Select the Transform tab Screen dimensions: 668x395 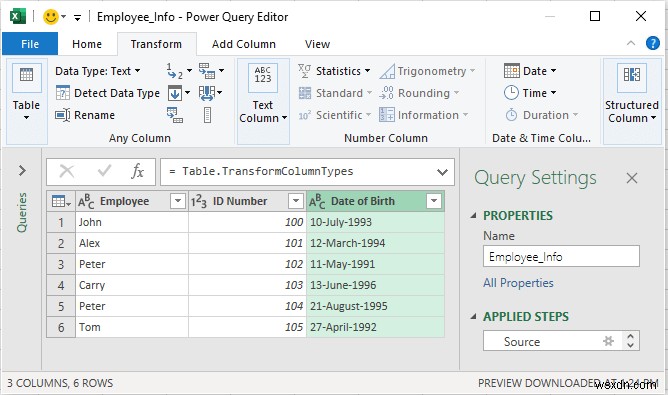click(x=156, y=44)
